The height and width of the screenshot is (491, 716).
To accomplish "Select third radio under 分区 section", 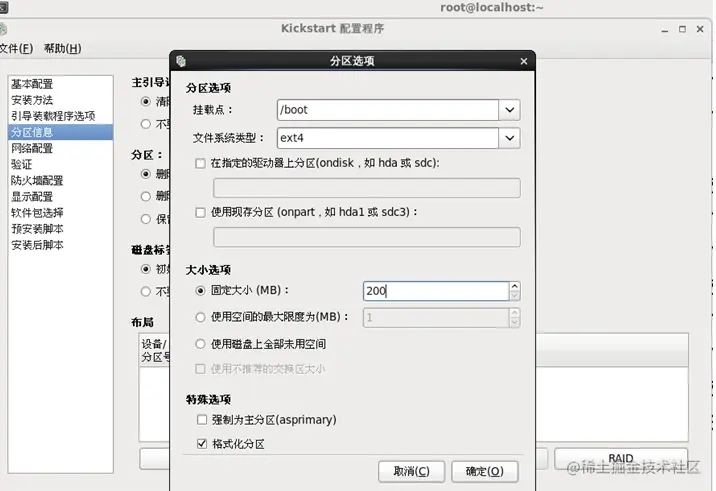I will 146,219.
